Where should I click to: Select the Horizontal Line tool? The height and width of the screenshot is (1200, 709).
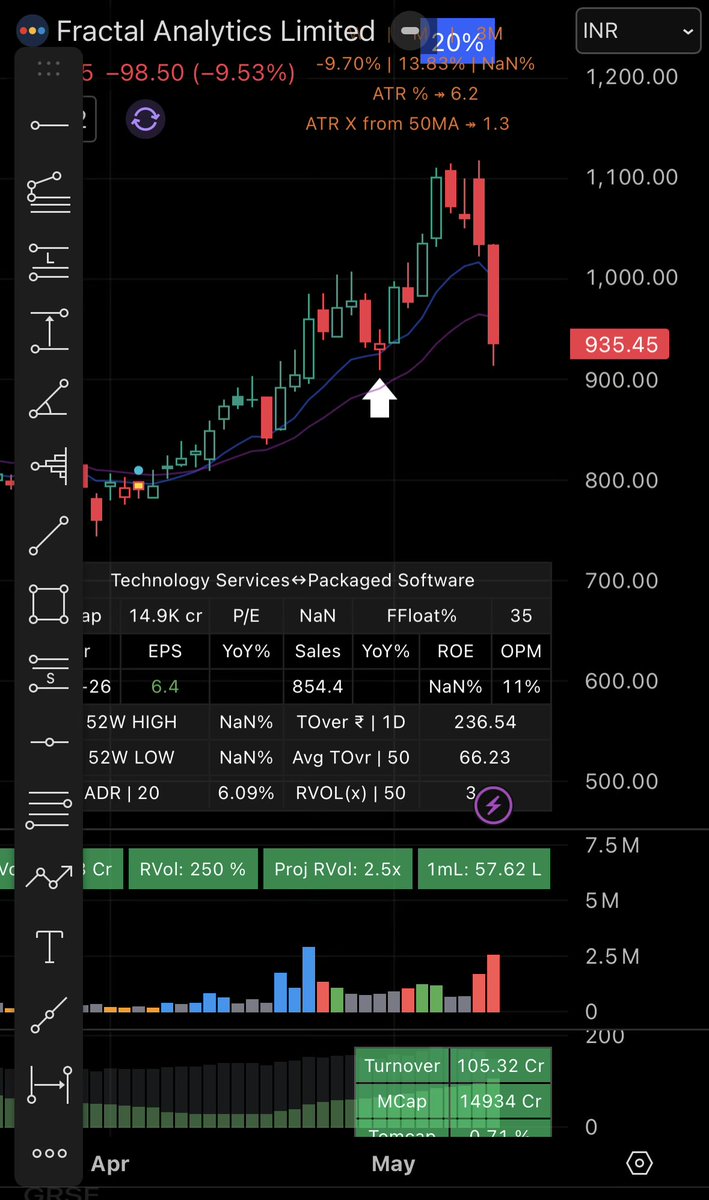tap(49, 742)
